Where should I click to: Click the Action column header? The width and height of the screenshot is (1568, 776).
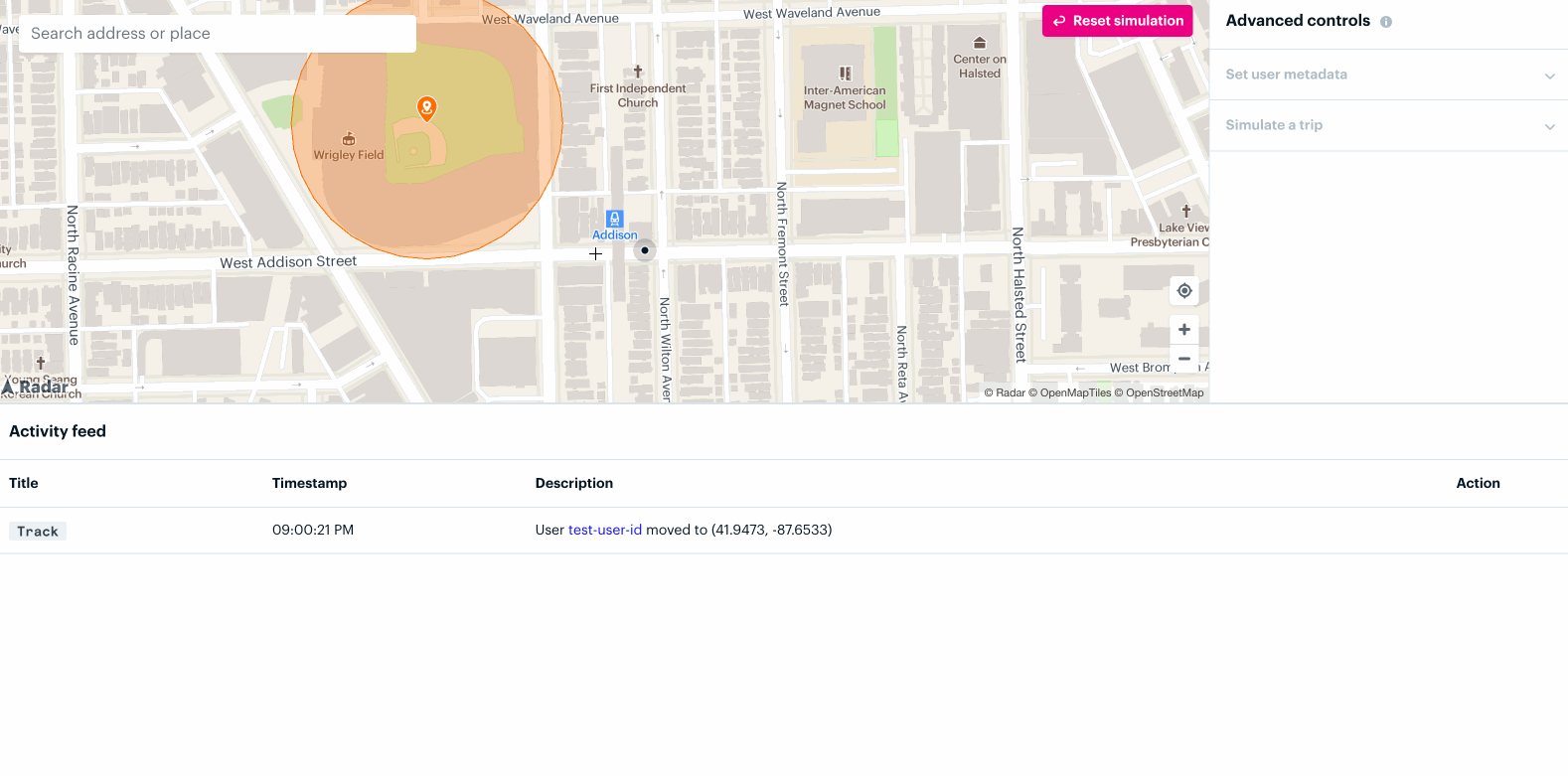[x=1478, y=484]
